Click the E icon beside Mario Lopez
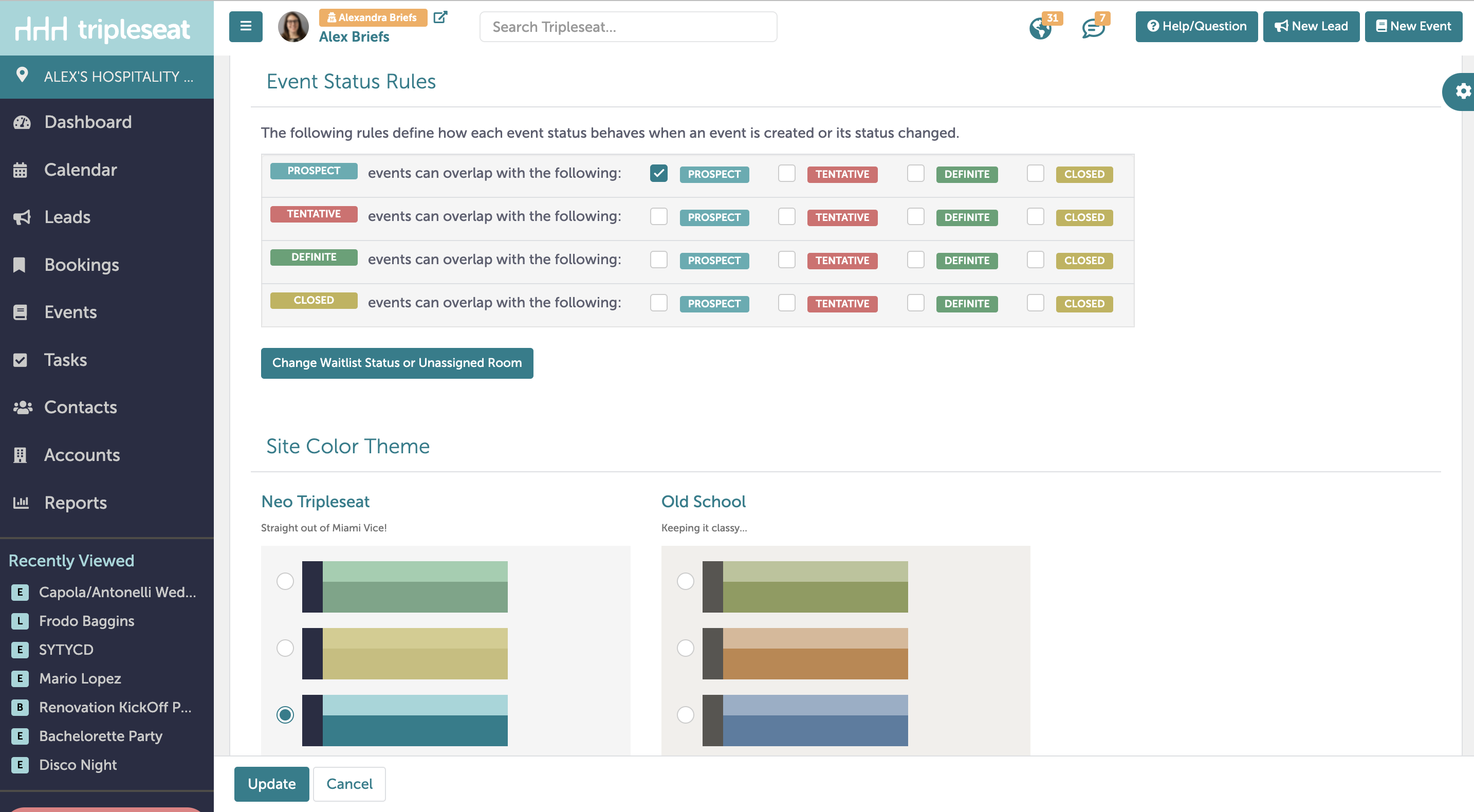 (x=20, y=679)
